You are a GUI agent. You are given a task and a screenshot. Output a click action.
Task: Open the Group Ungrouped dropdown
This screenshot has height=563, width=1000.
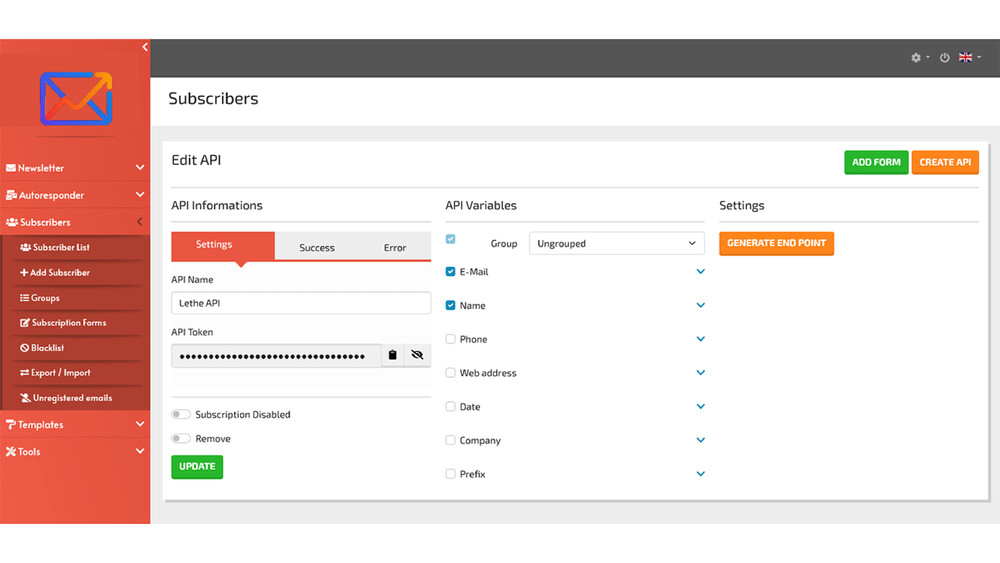(x=617, y=244)
